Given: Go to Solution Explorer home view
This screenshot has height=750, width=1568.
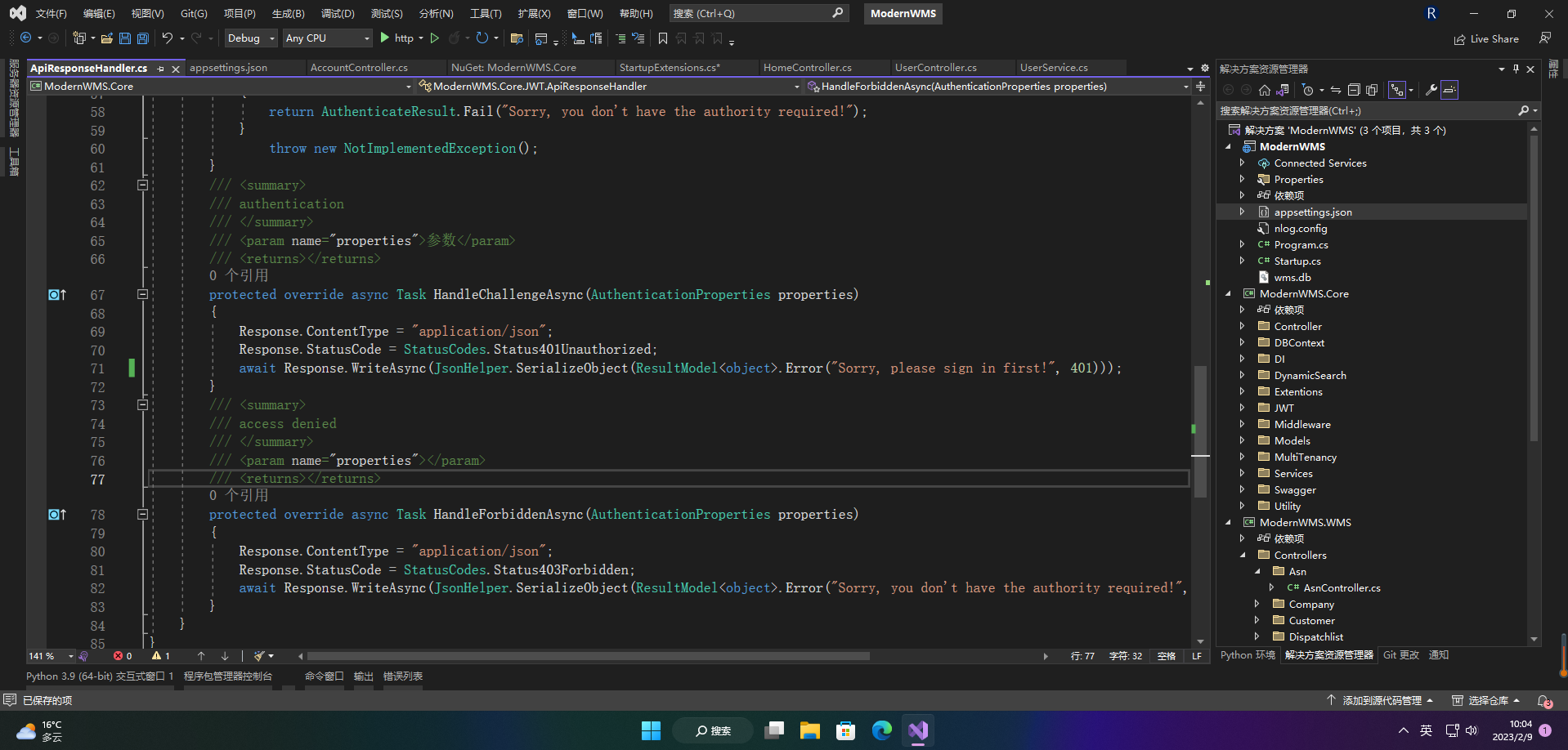Looking at the screenshot, I should pyautogui.click(x=1265, y=90).
